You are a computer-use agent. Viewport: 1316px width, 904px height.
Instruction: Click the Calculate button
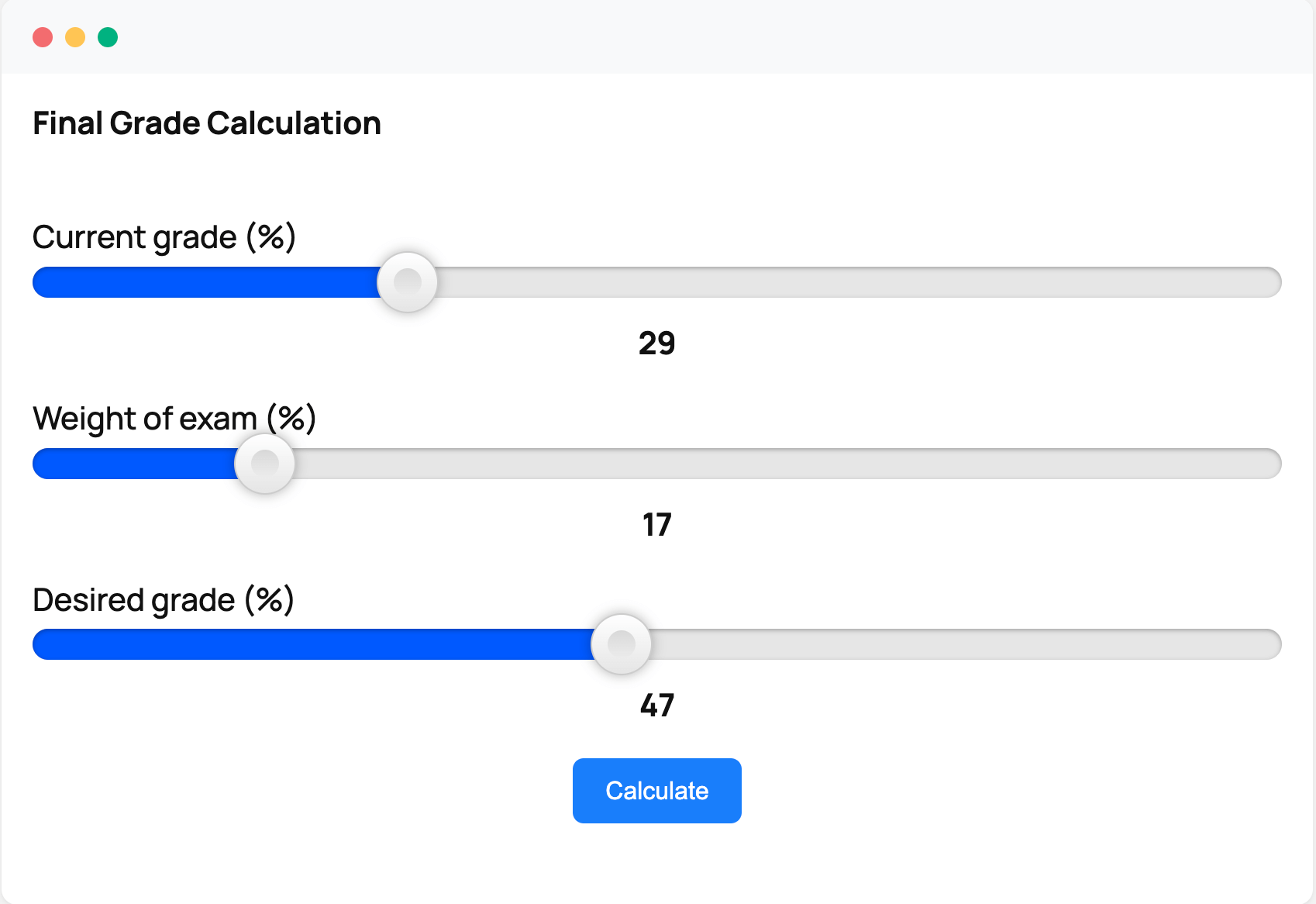656,791
